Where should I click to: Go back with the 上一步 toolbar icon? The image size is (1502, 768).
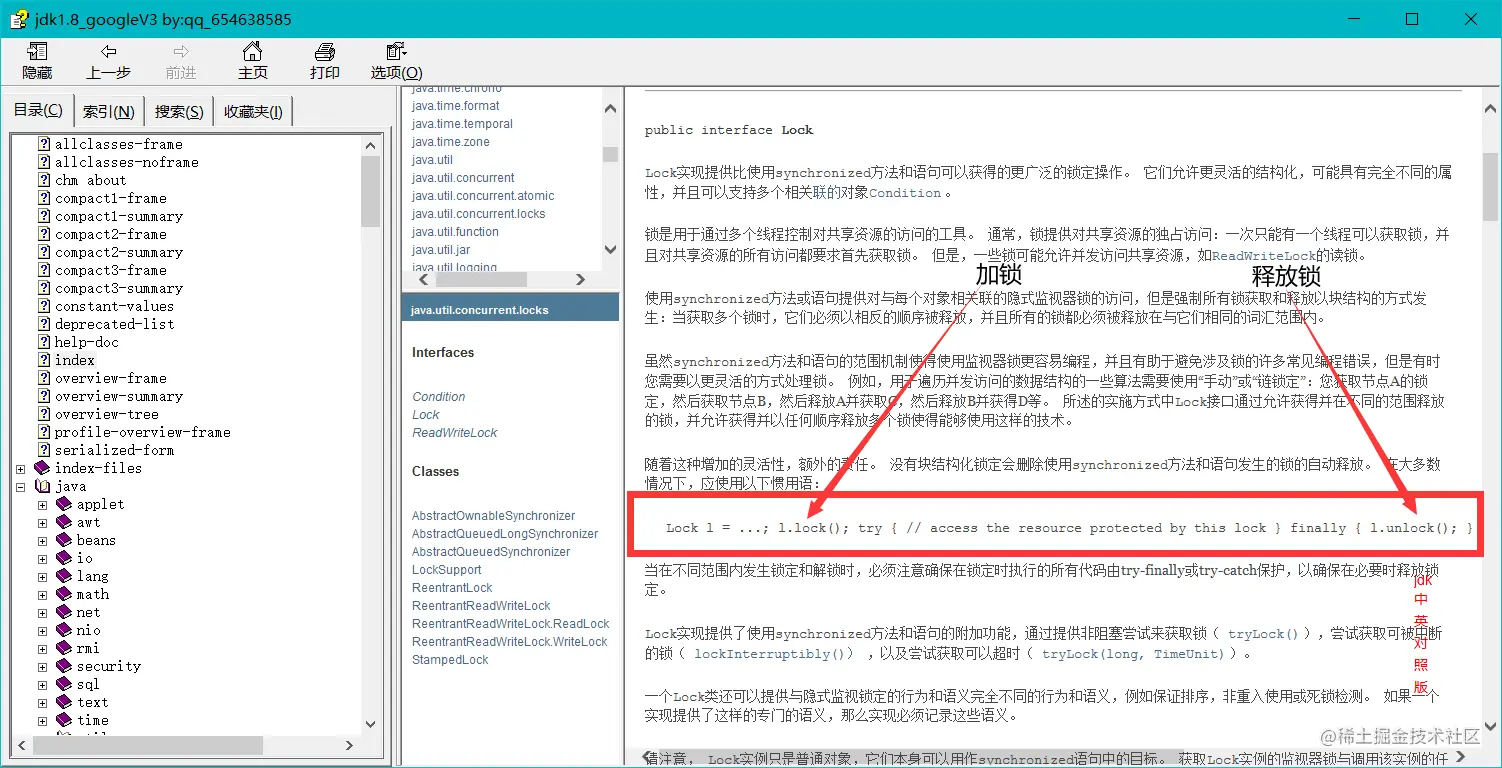tap(109, 52)
